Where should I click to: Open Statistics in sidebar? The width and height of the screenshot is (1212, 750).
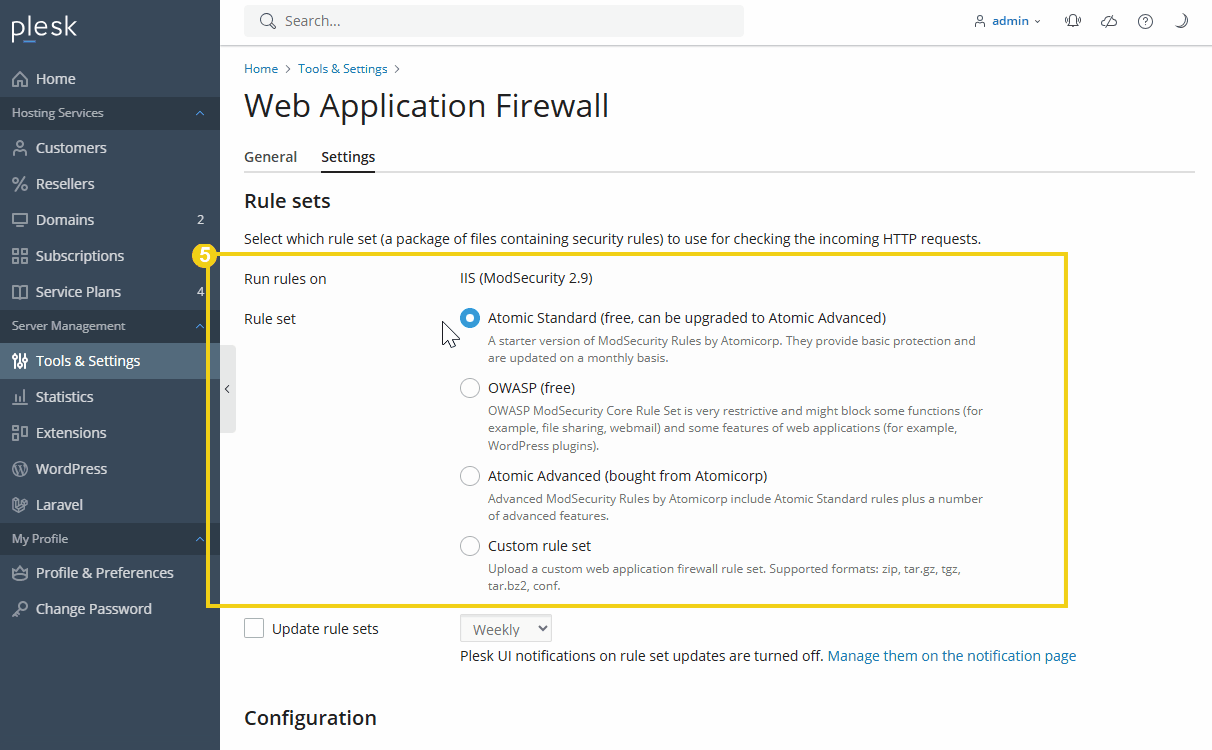[x=110, y=397]
